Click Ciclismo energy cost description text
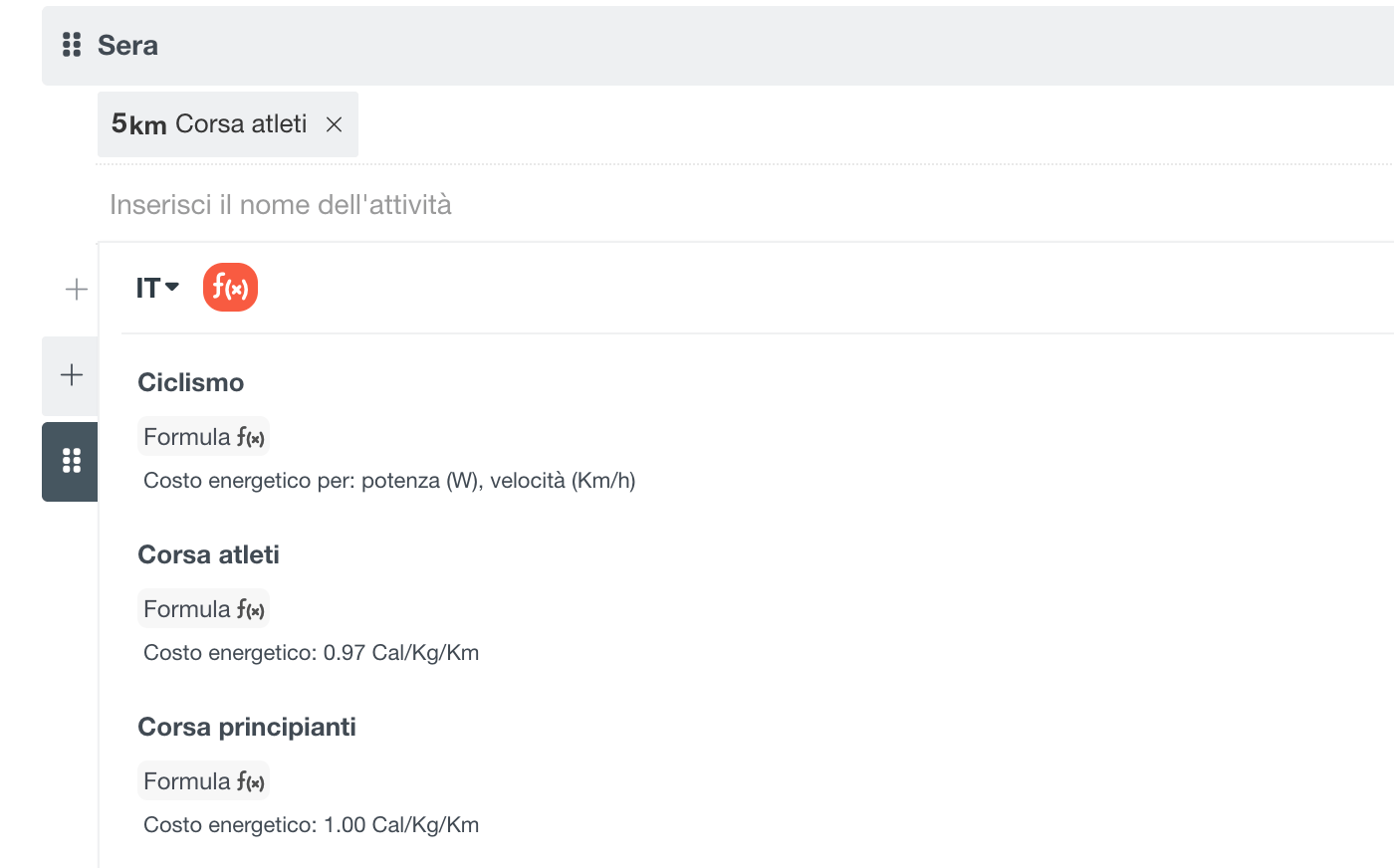This screenshot has width=1394, height=868. 389,481
